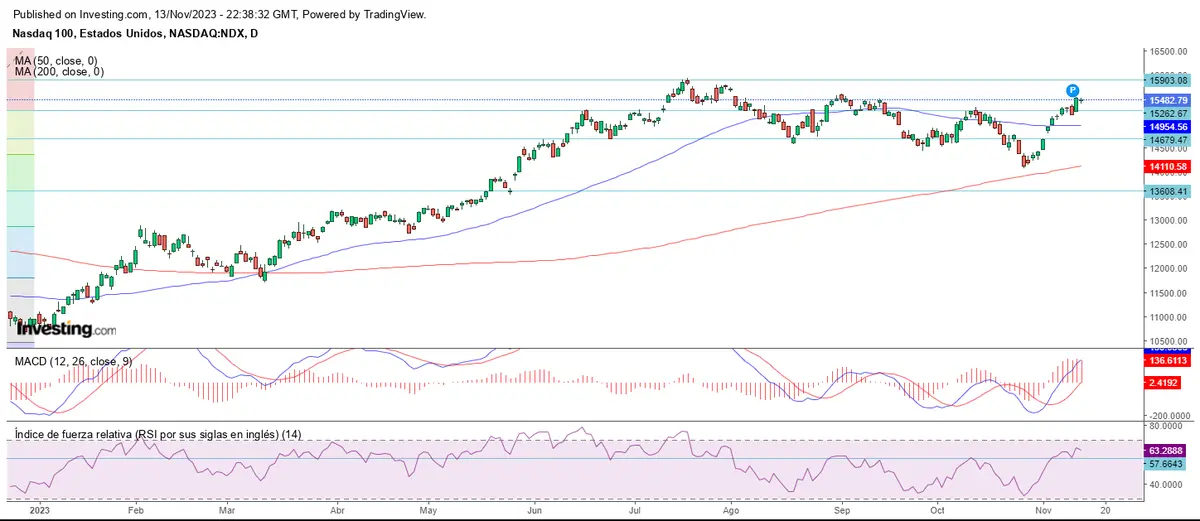Click the Jul label on time axis
The image size is (1200, 521).
coord(636,509)
